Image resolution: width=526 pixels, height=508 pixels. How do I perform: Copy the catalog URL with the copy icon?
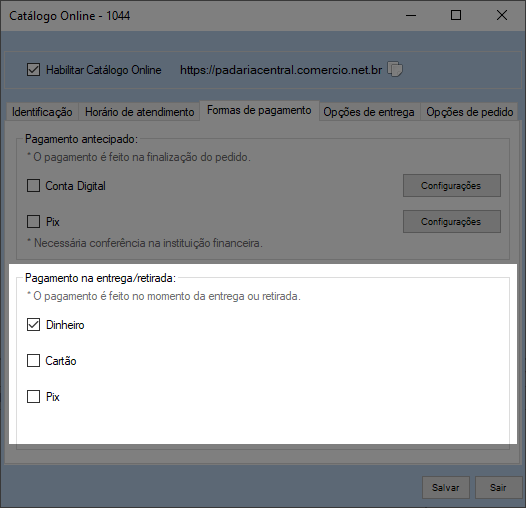point(395,69)
